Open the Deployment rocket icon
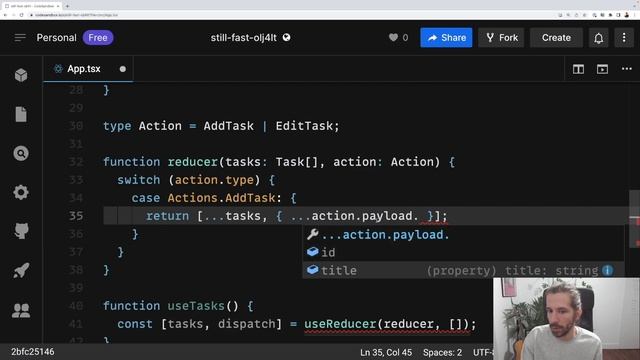Image resolution: width=640 pixels, height=360 pixels. [x=21, y=271]
